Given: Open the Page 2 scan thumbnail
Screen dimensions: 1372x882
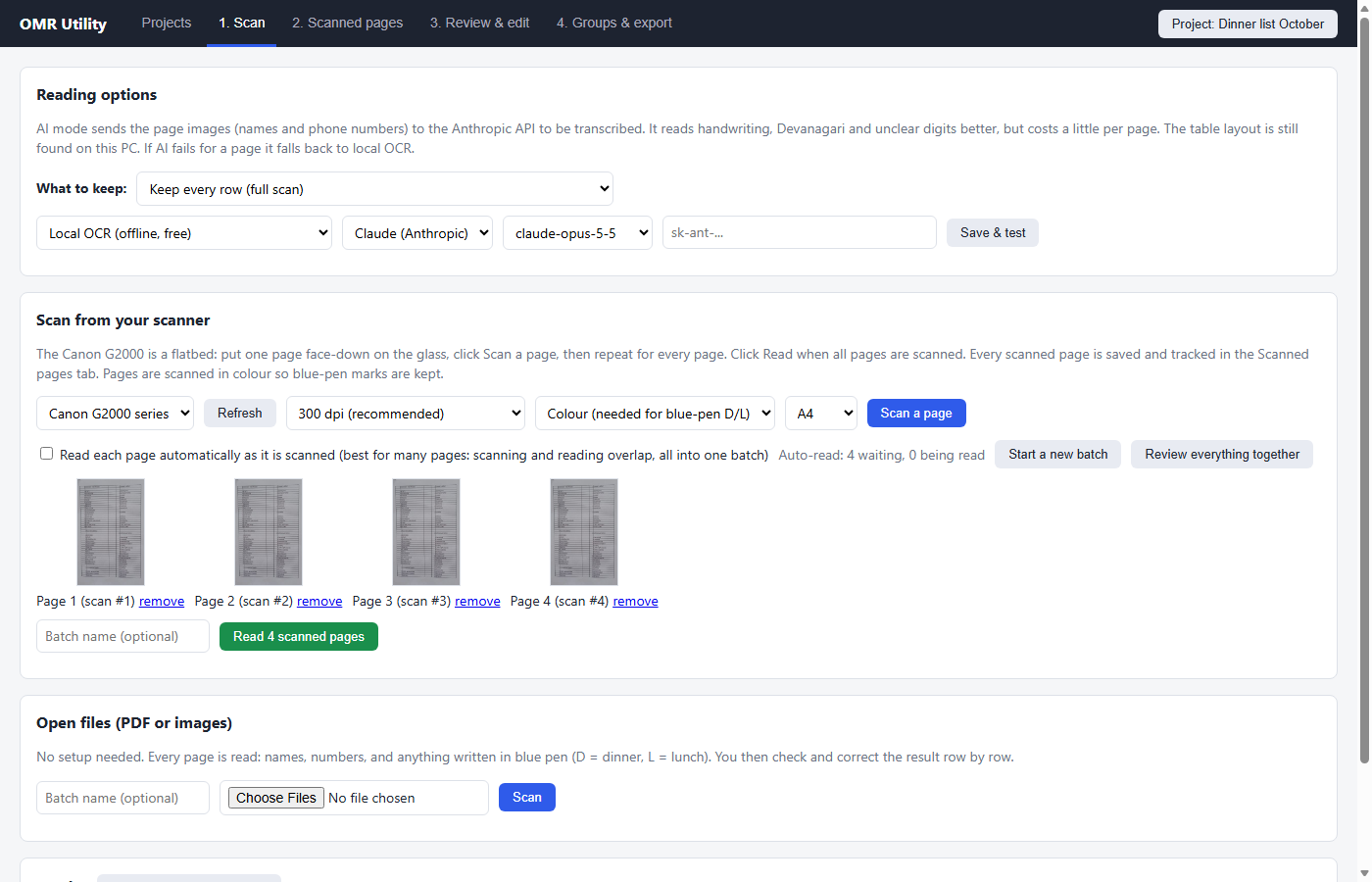Looking at the screenshot, I should click(x=269, y=532).
